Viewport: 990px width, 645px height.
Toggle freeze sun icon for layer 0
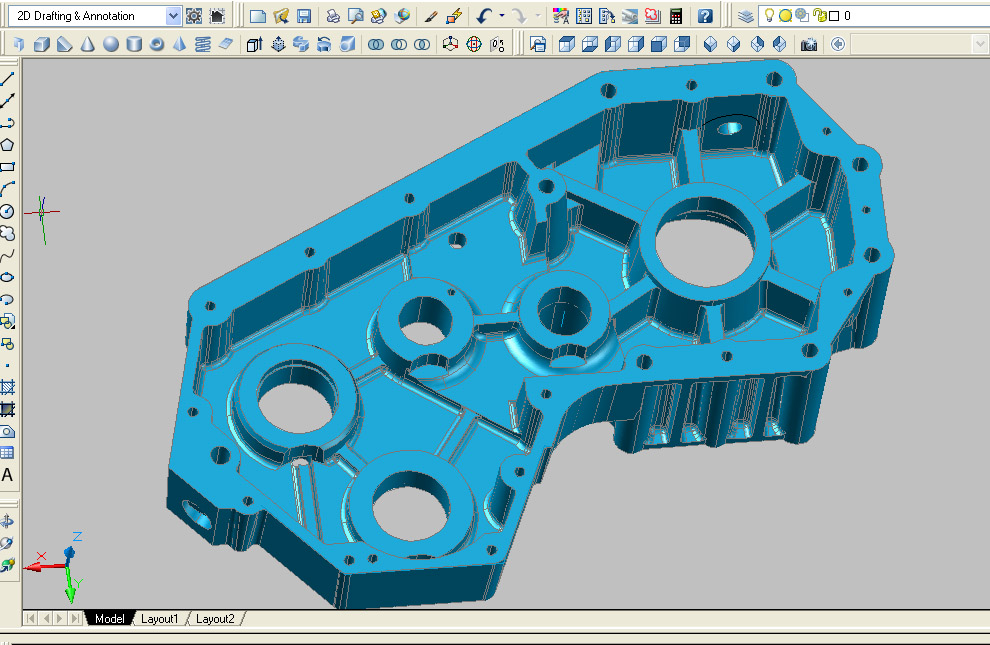point(785,16)
